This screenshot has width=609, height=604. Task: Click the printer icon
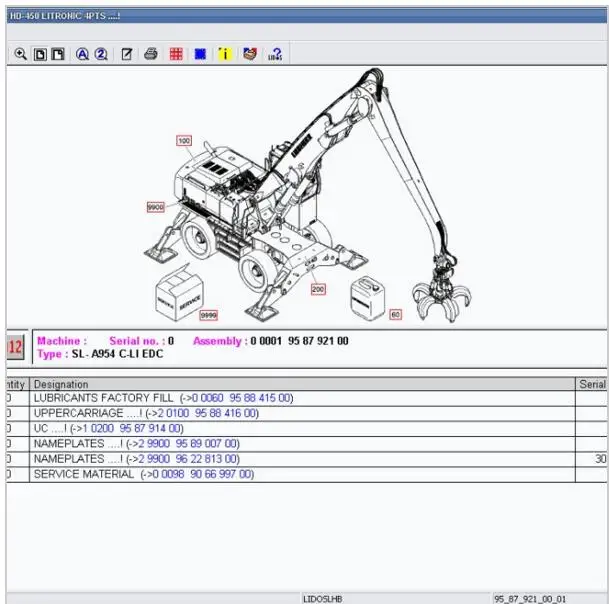coord(151,54)
